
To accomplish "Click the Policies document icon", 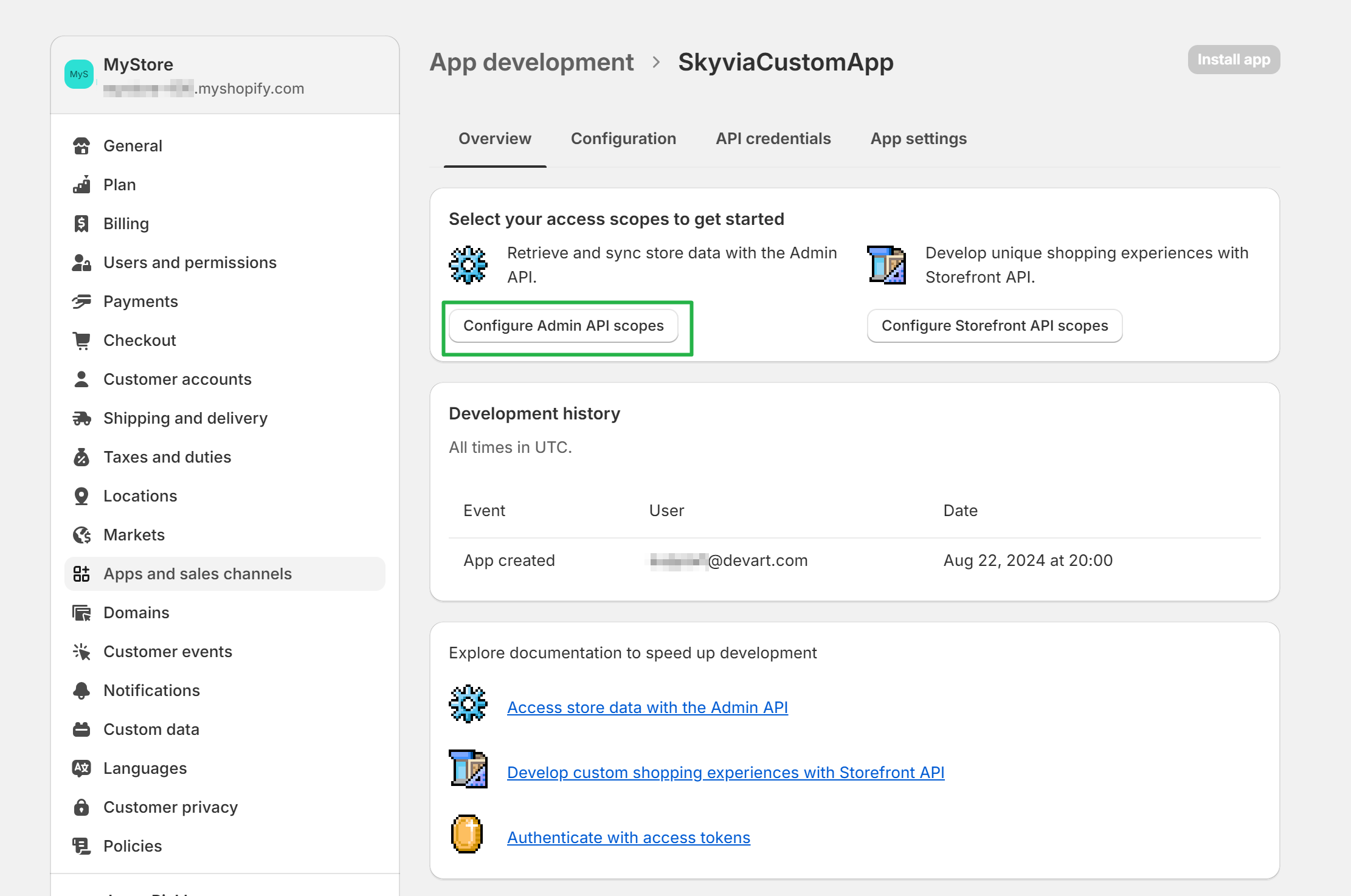I will (x=81, y=846).
